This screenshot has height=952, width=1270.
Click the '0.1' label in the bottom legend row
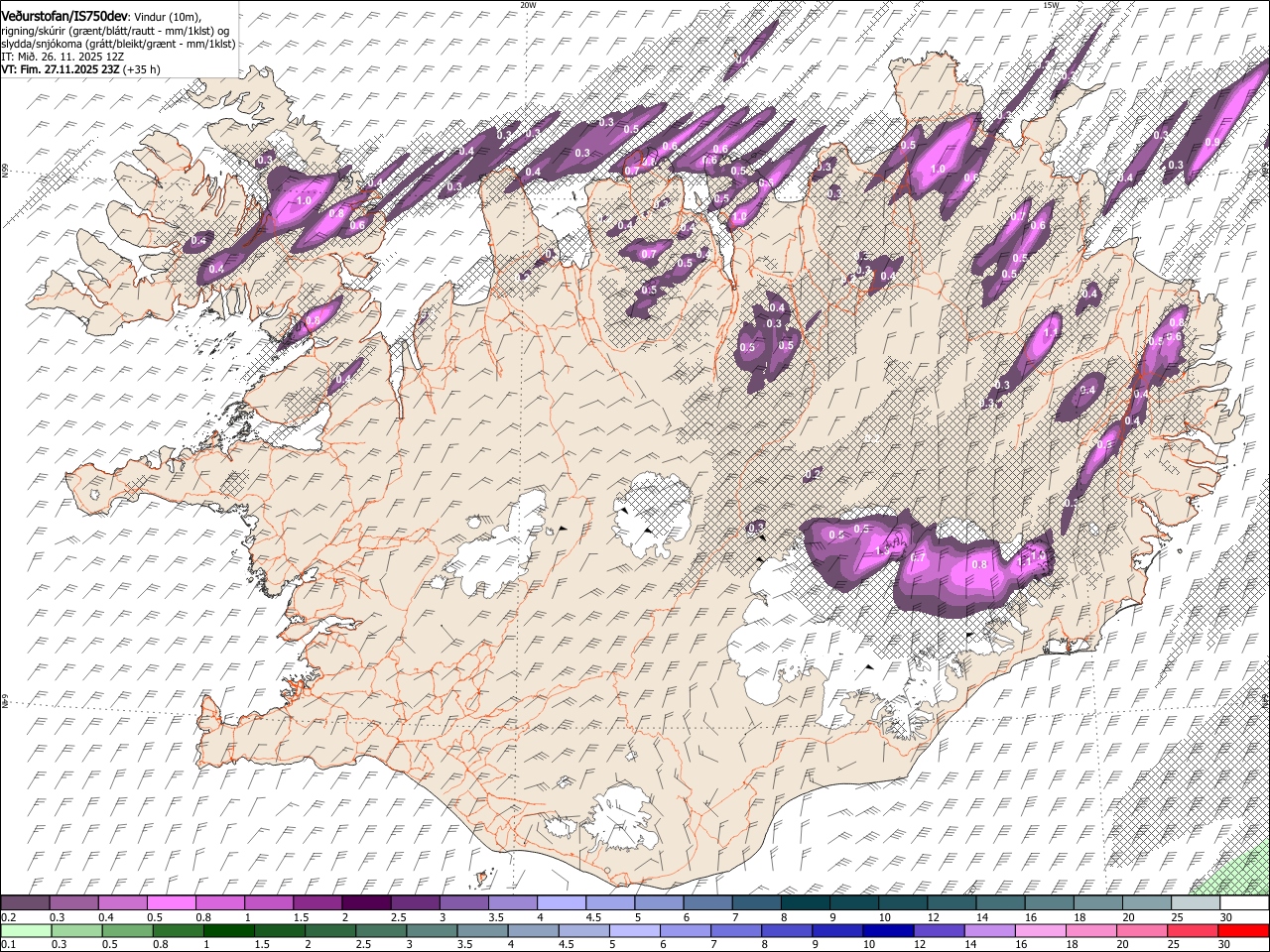pos(8,945)
